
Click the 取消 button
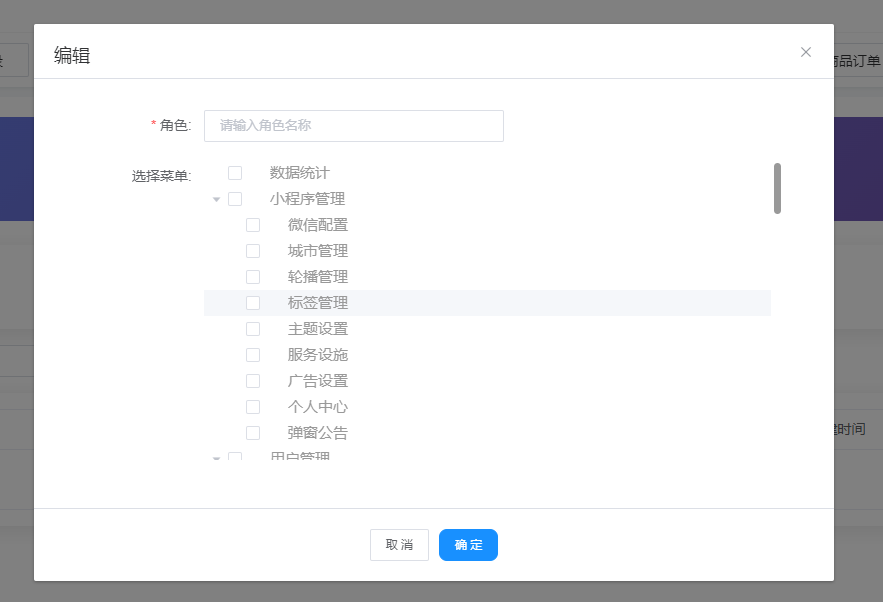[x=399, y=545]
